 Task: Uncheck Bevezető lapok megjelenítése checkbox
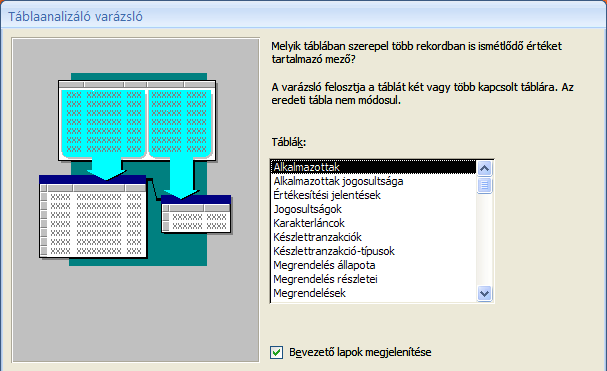pyautogui.click(x=276, y=352)
